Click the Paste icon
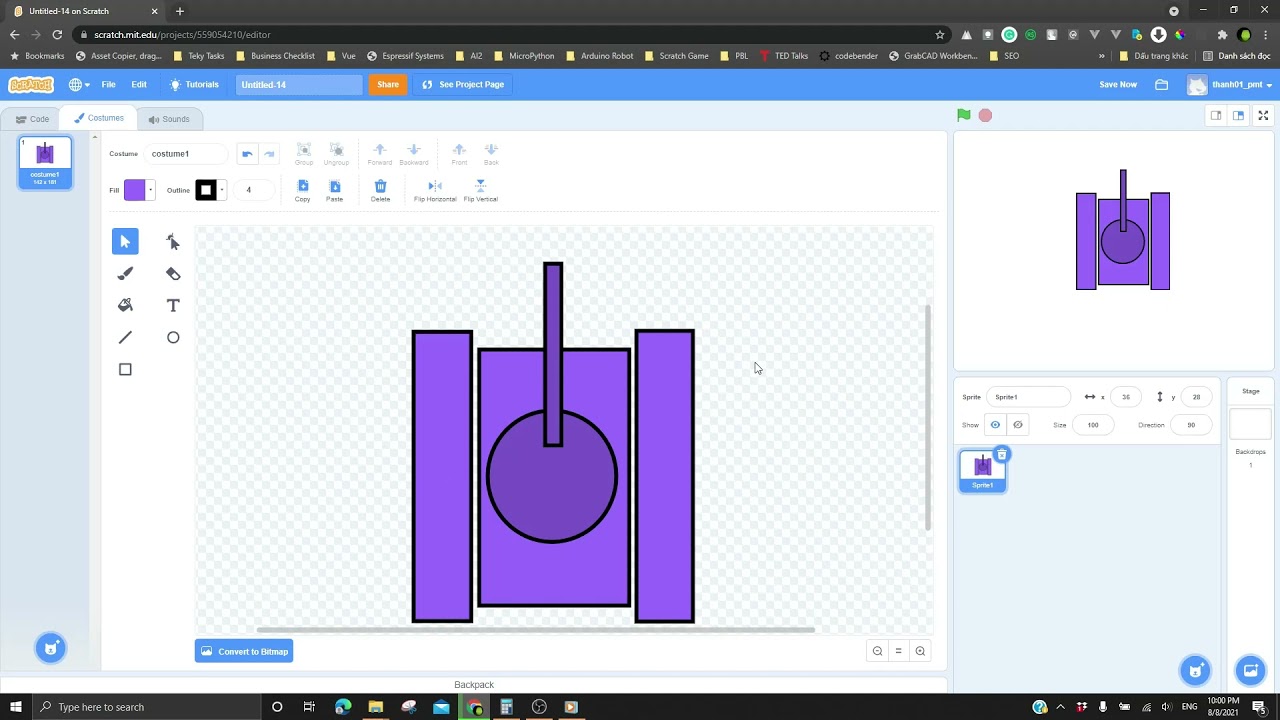This screenshot has height=720, width=1280. pyautogui.click(x=335, y=190)
